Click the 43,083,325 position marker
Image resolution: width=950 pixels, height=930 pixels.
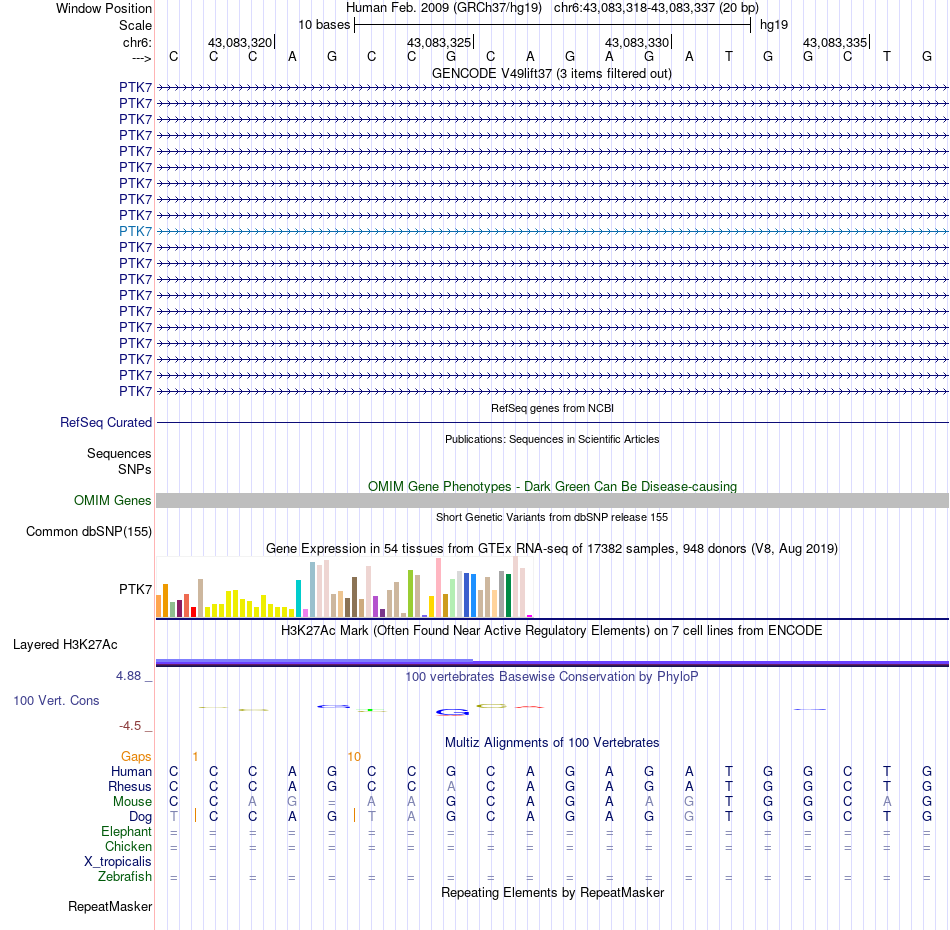point(439,42)
